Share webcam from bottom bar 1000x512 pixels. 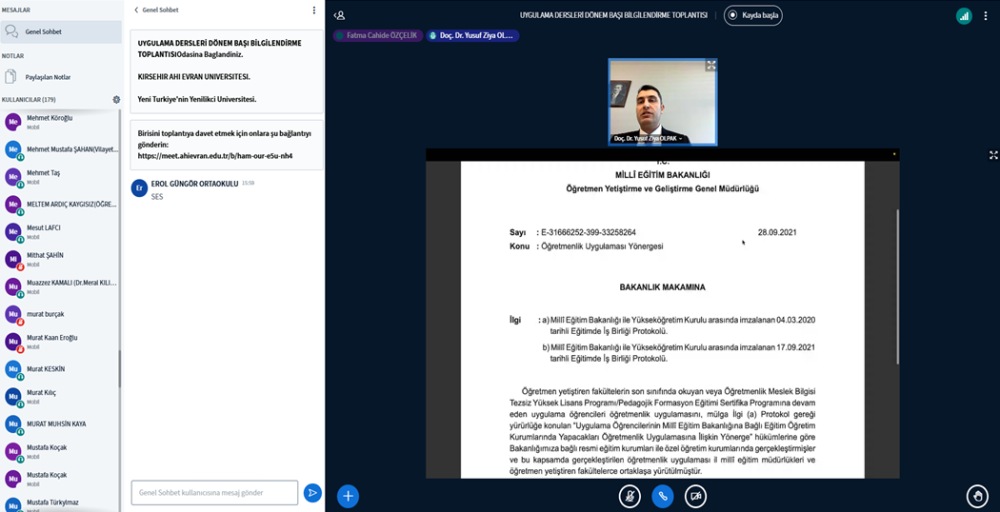(x=696, y=496)
